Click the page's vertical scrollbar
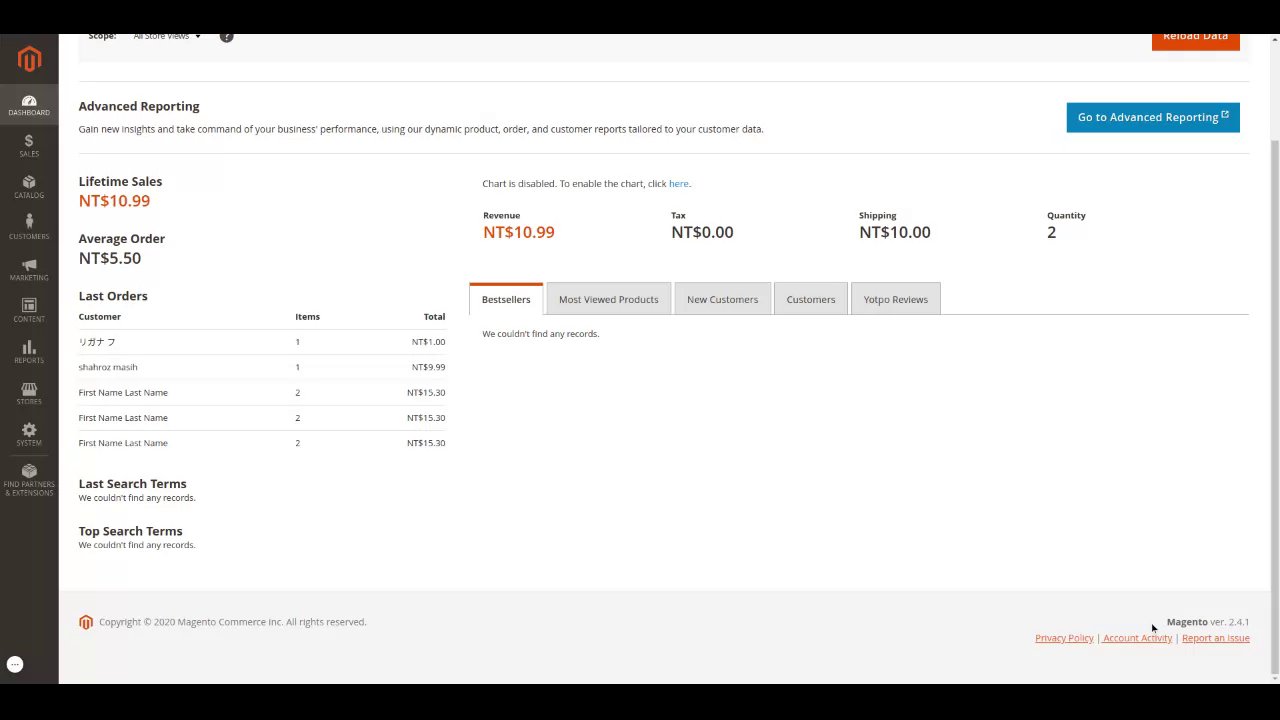1280x720 pixels. (1274, 400)
